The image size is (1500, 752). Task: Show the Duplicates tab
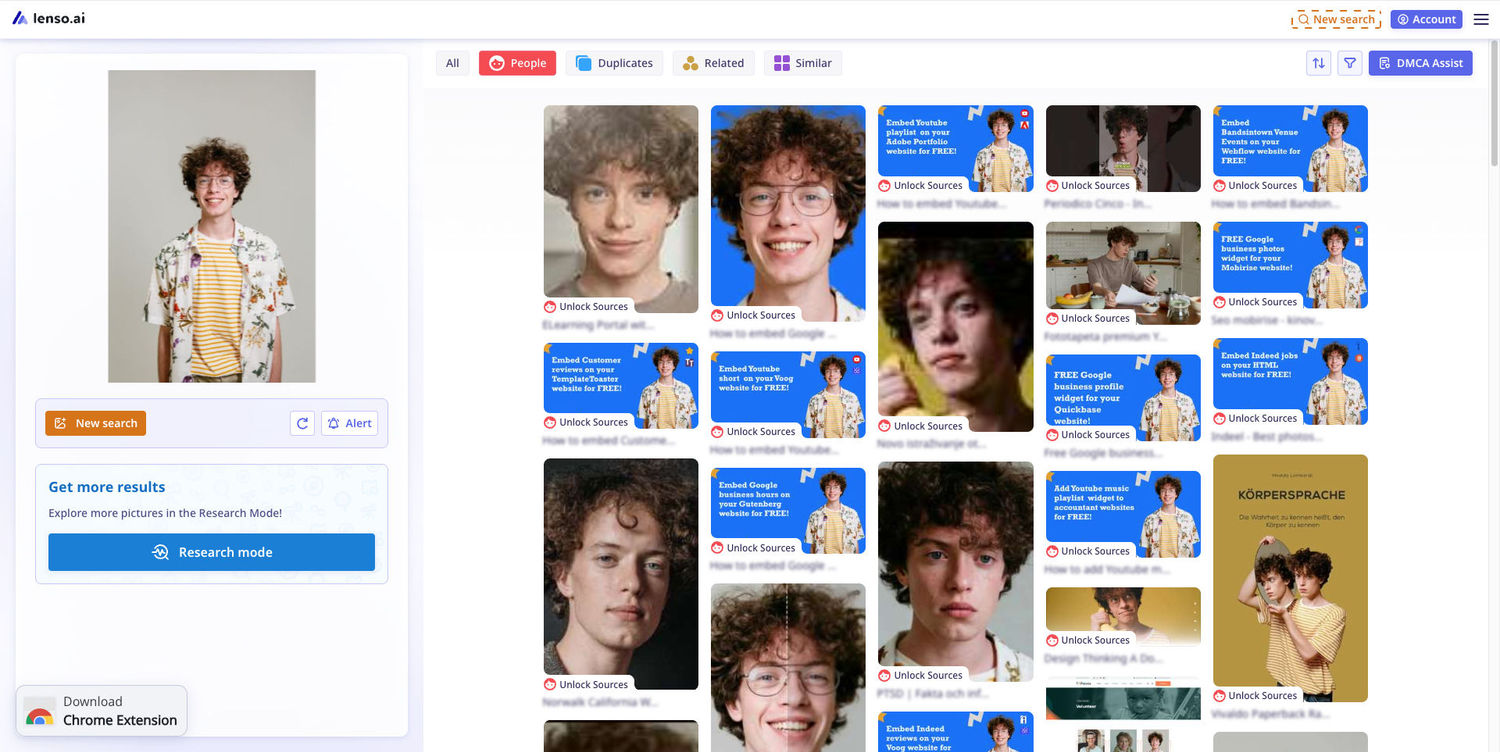point(614,63)
